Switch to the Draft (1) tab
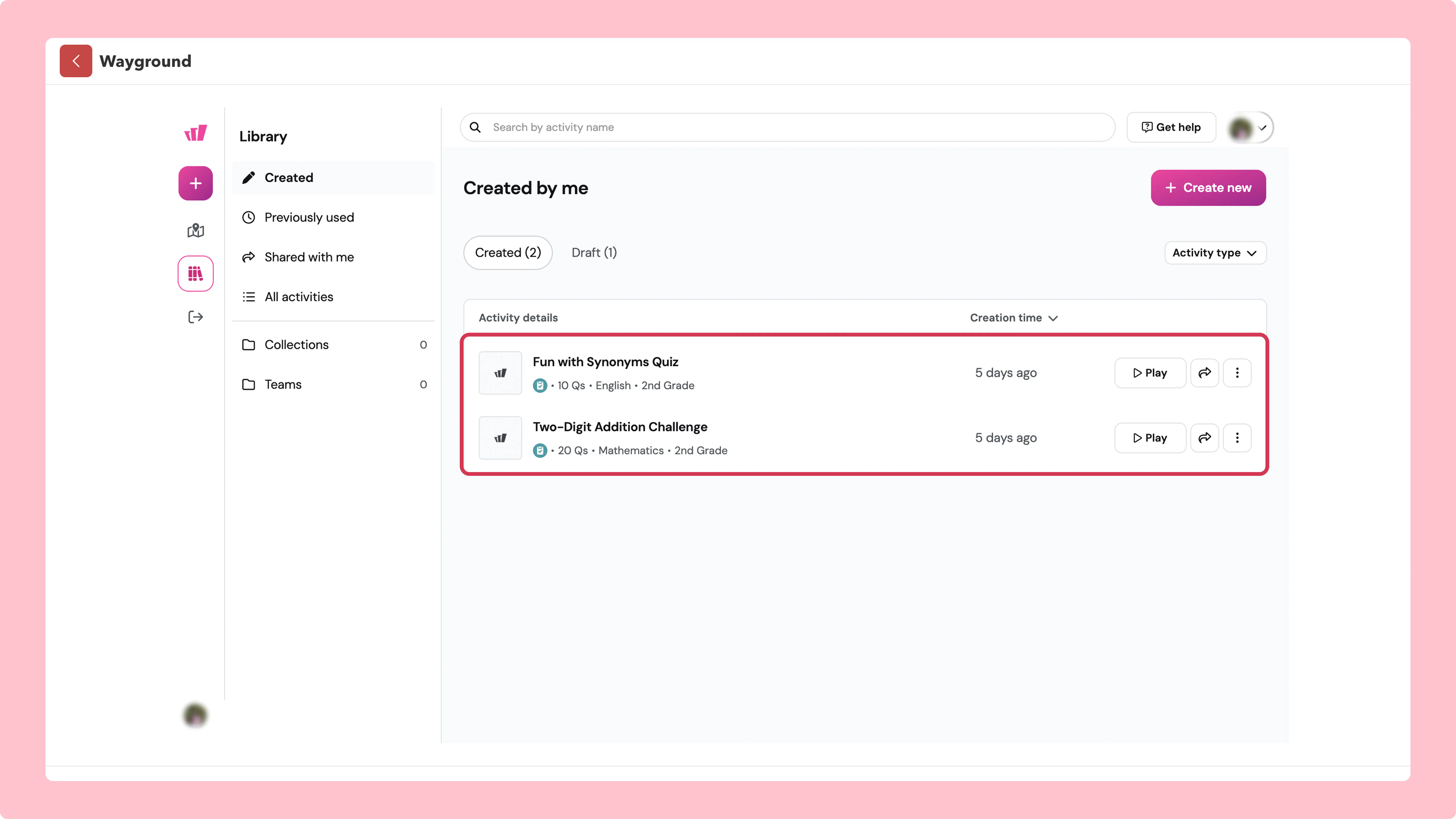Screen dimensions: 1456x819 [x=594, y=253]
